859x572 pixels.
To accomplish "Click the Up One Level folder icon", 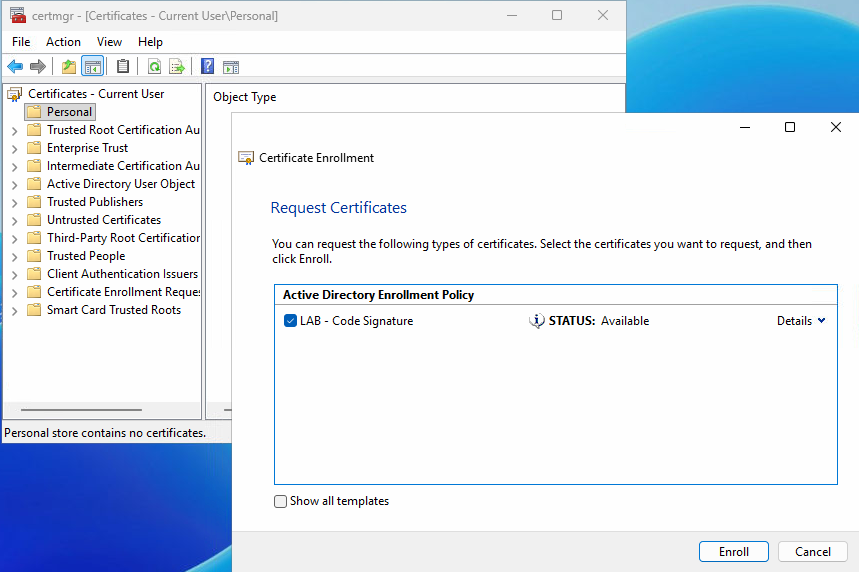I will click(x=68, y=67).
